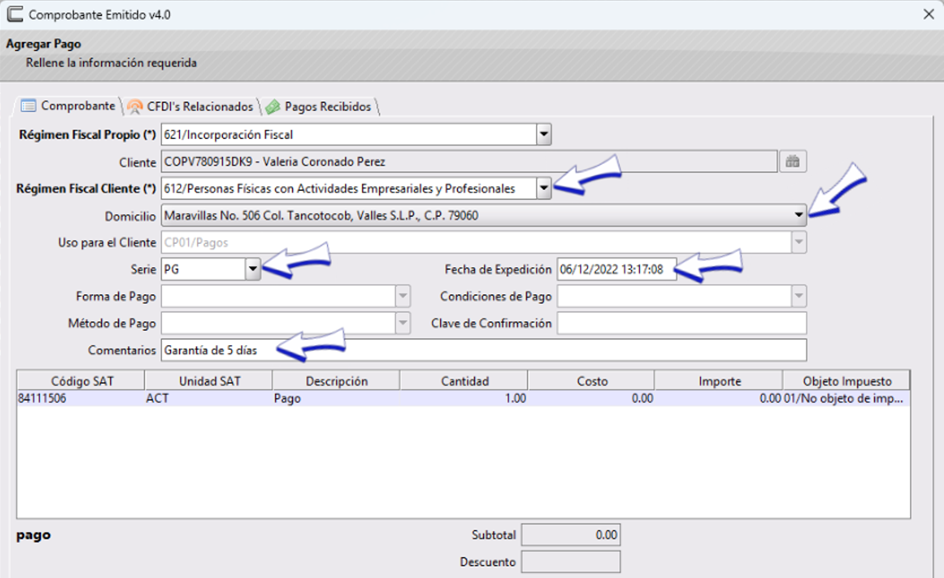This screenshot has width=944, height=578.
Task: Select the Pago description cell
Action: (x=336, y=399)
